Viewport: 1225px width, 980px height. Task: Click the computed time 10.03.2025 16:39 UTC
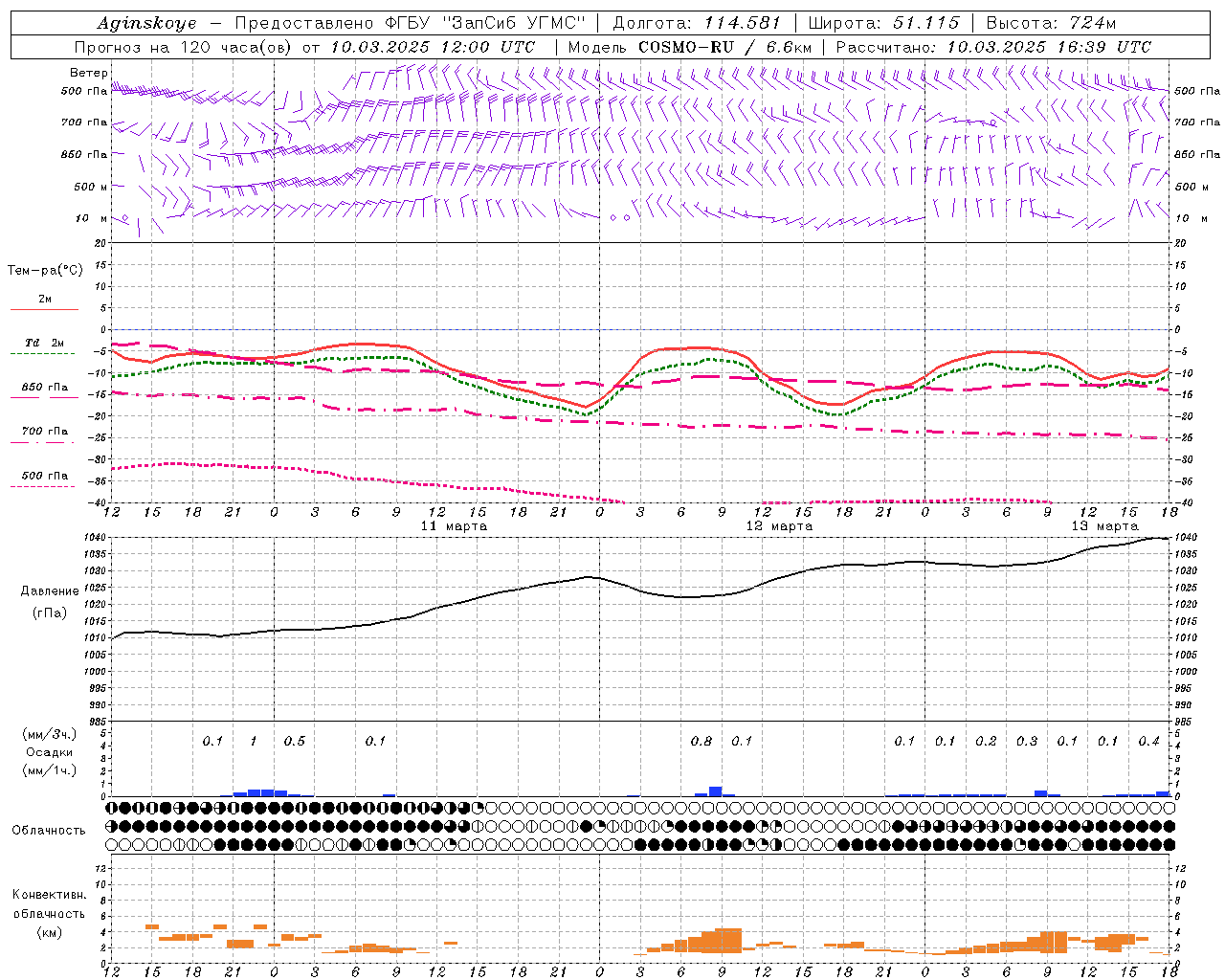pyautogui.click(x=1049, y=47)
